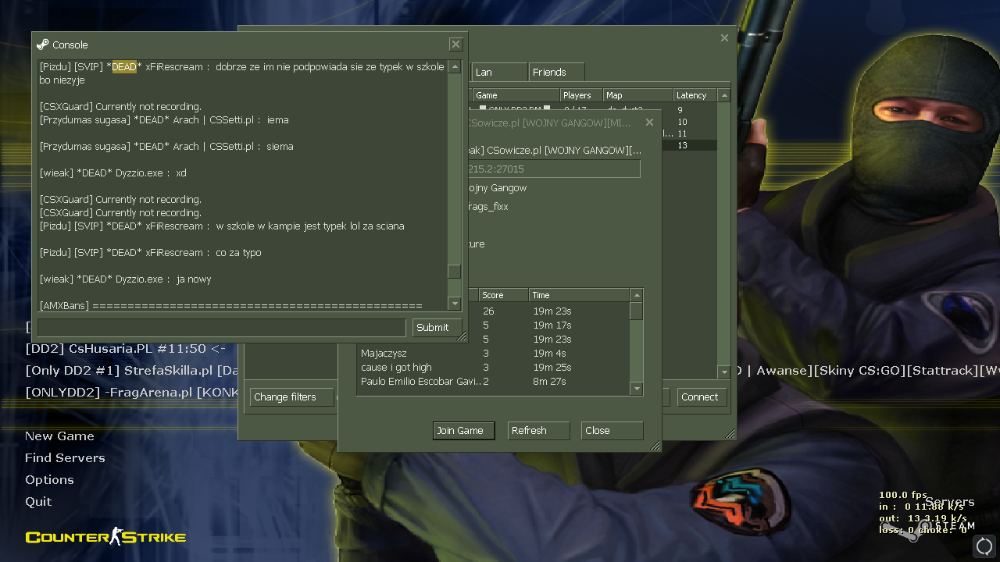Click the Console scrollbar up arrow

coord(455,67)
